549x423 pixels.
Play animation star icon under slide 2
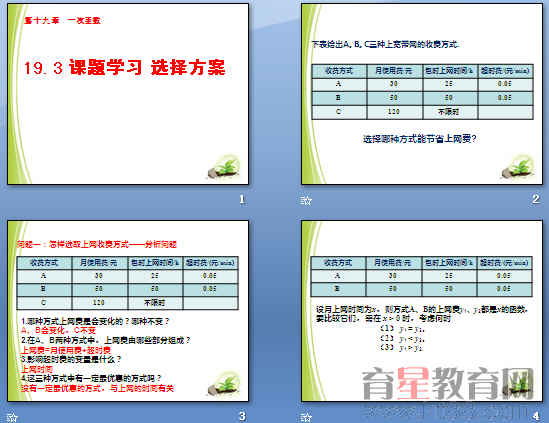[306, 200]
